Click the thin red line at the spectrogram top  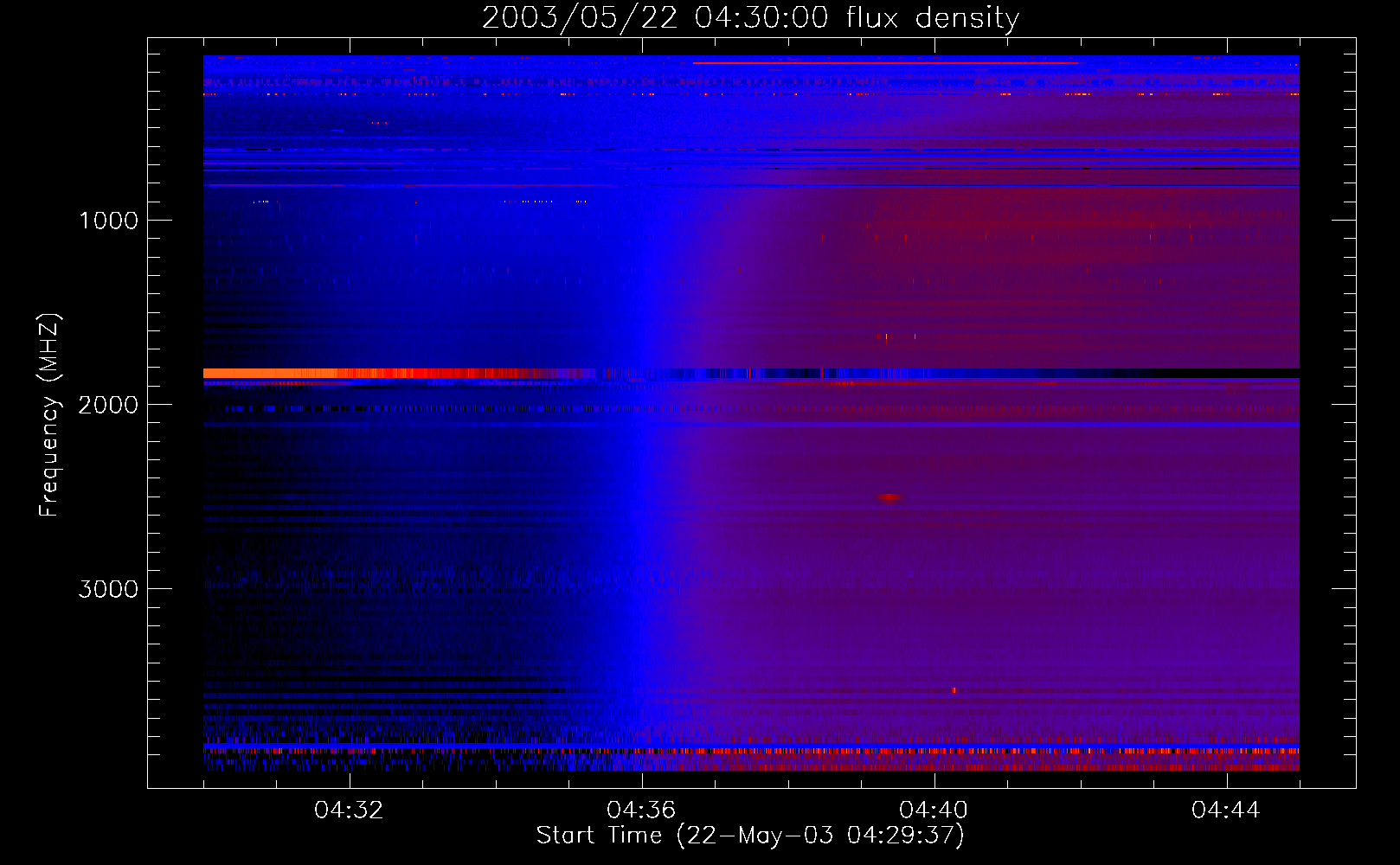885,63
